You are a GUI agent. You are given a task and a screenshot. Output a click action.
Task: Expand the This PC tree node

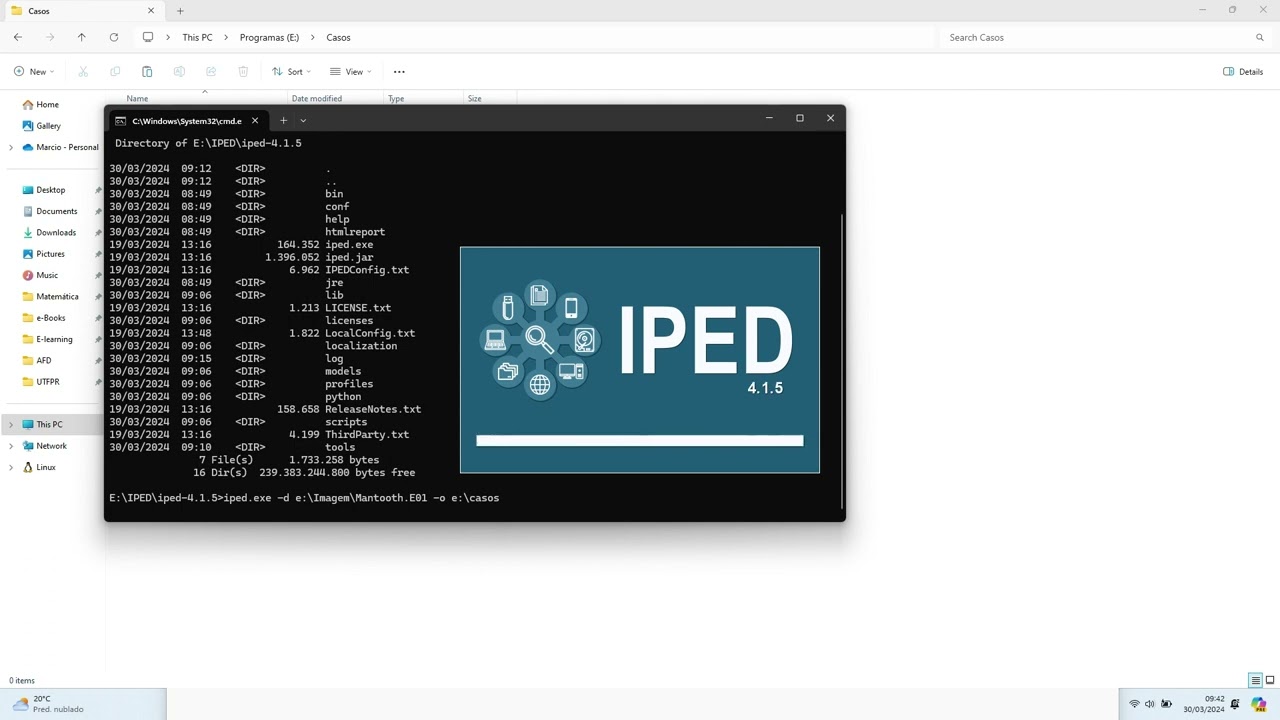(x=11, y=425)
